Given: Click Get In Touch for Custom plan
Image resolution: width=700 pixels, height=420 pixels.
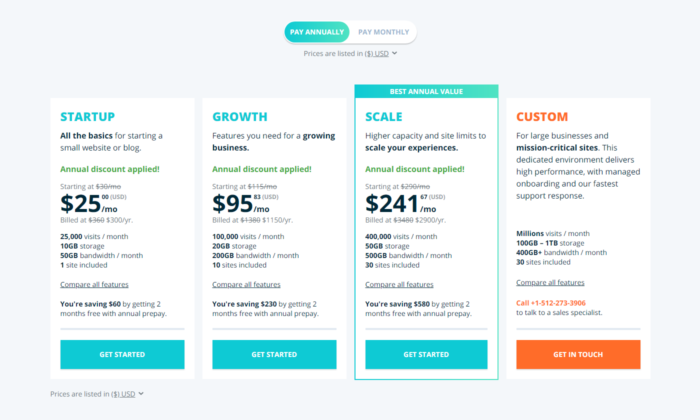Looking at the screenshot, I should [578, 354].
